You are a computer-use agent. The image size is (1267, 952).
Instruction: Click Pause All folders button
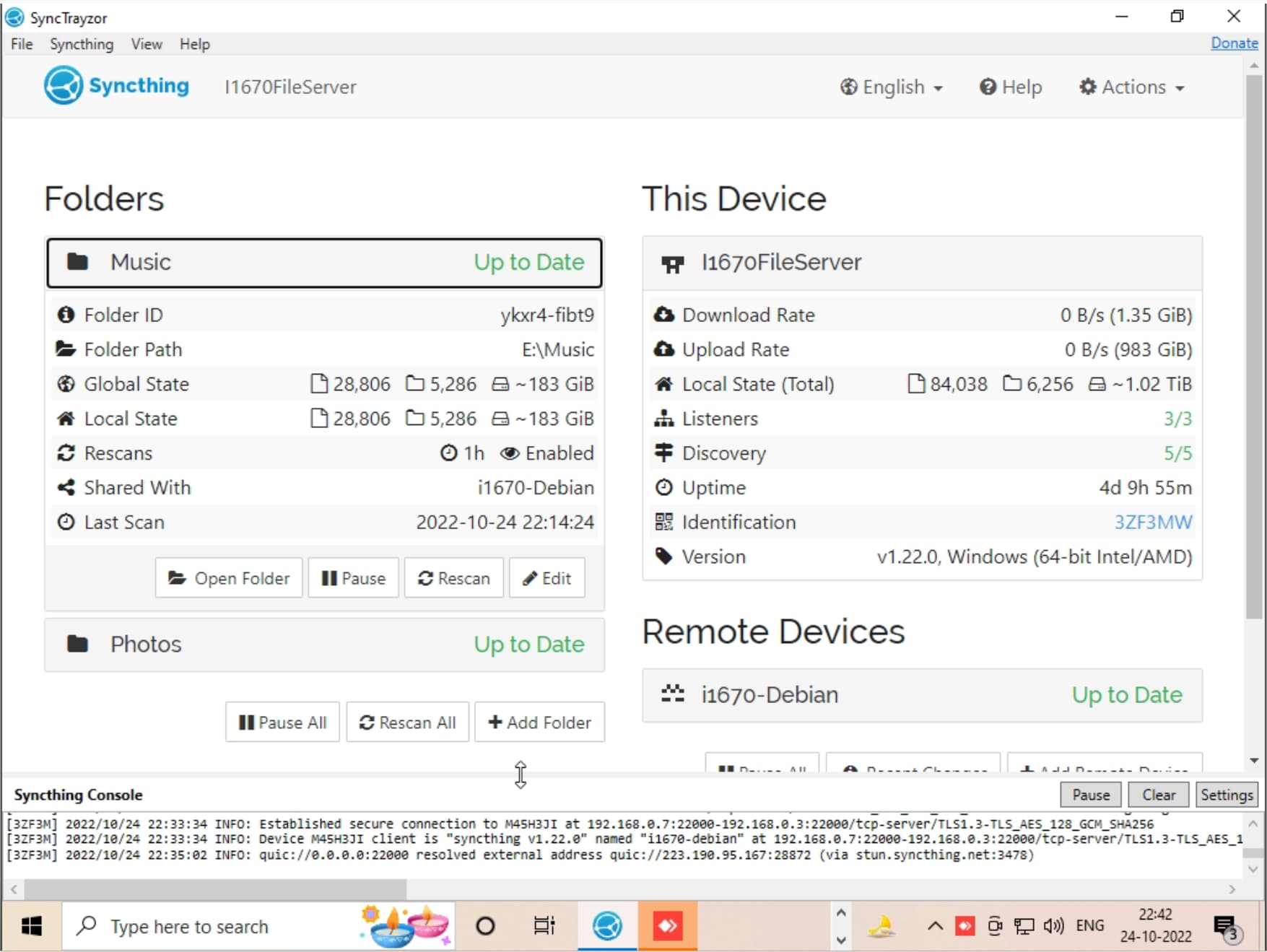tap(282, 722)
